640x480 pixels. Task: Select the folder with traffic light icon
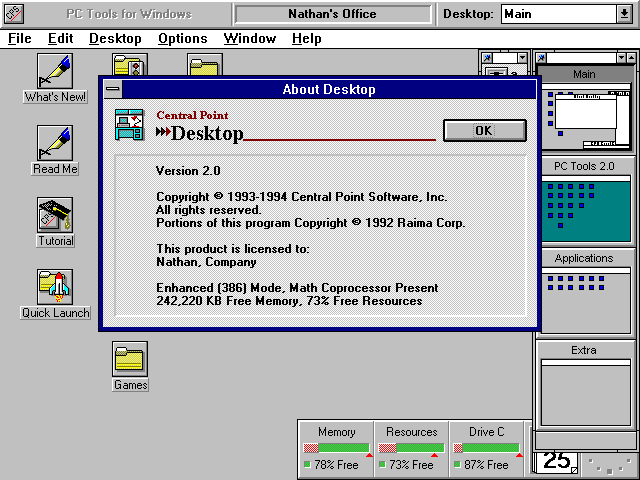coord(130,64)
